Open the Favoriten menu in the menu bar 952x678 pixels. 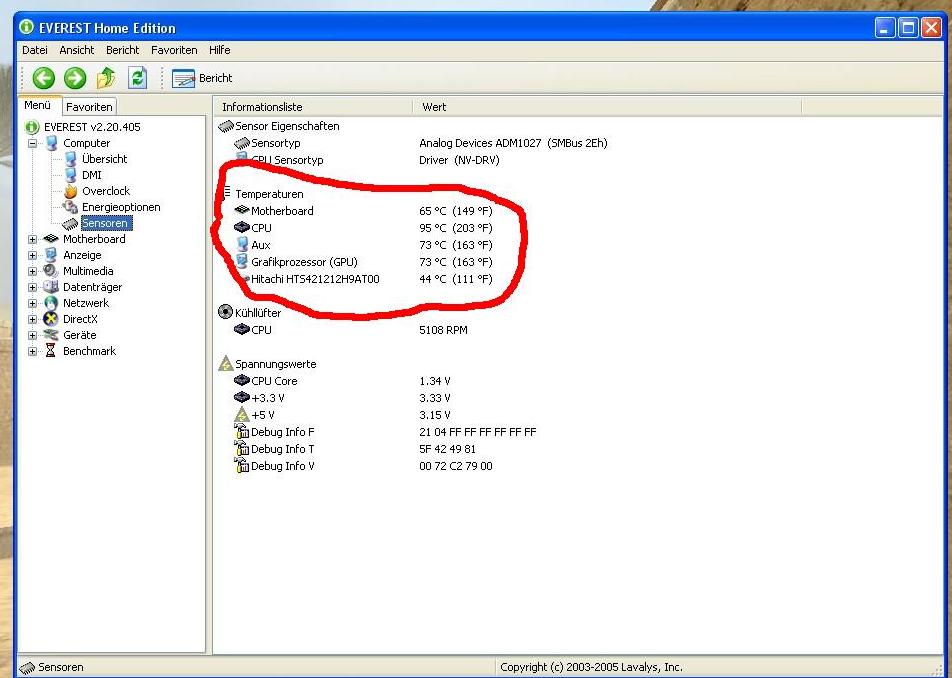click(x=174, y=50)
